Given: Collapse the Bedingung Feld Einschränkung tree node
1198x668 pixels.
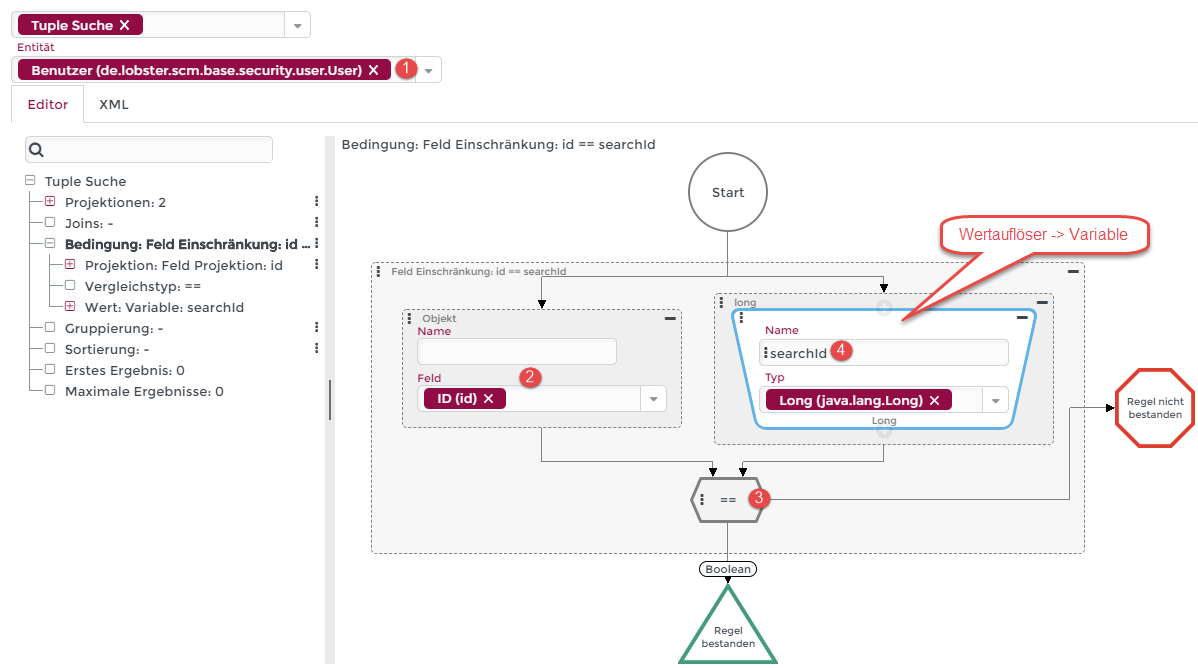Looking at the screenshot, I should pyautogui.click(x=50, y=244).
